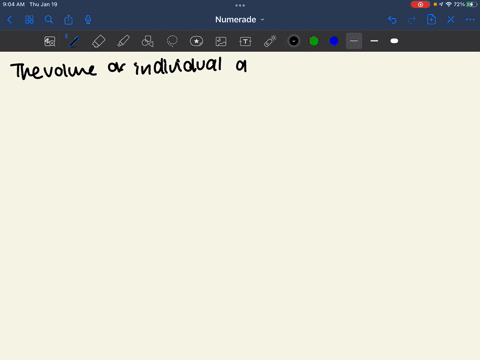Select the thickest stroke width
The height and width of the screenshot is (360, 480).
tap(394, 41)
